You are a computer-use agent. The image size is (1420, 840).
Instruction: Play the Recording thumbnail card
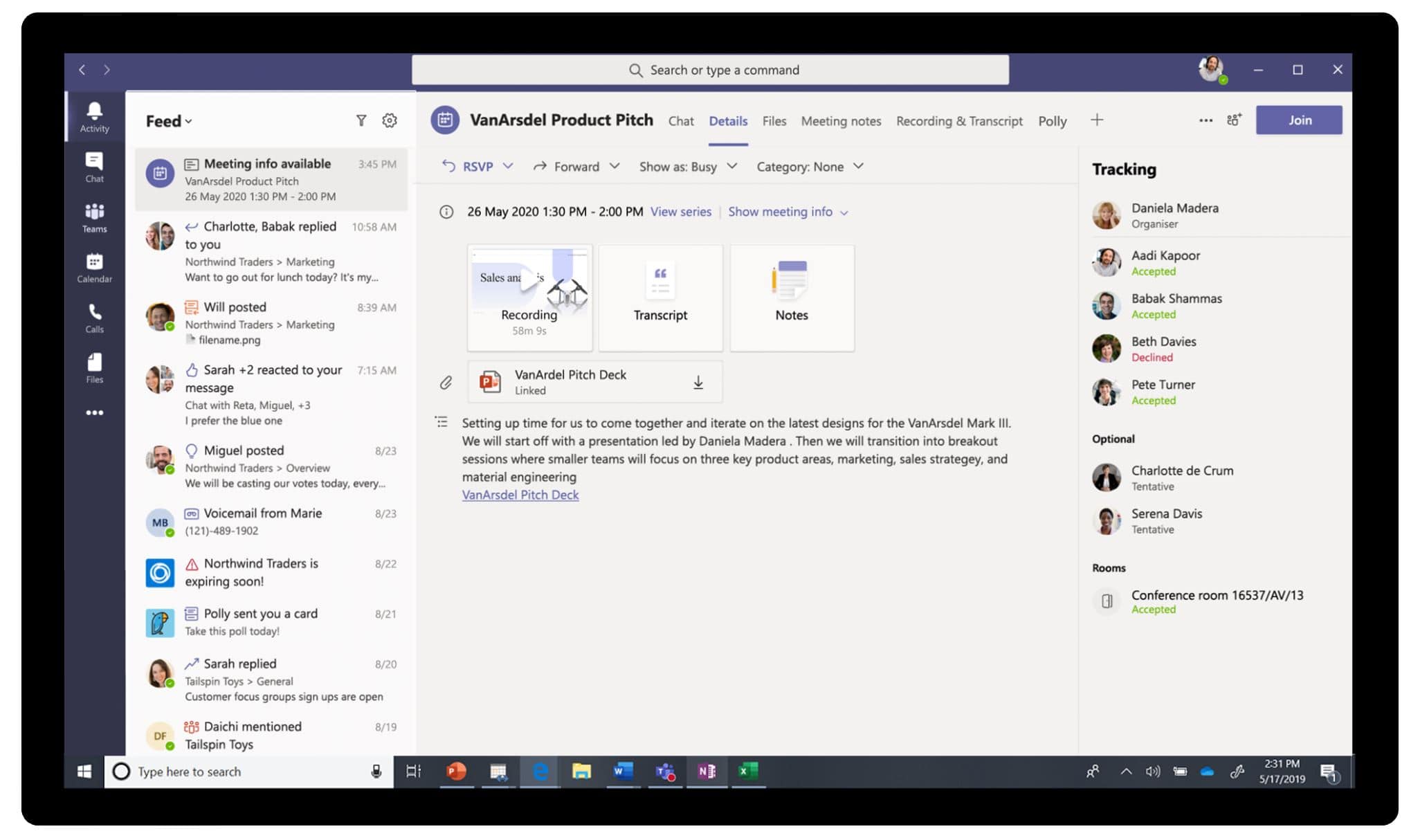pyautogui.click(x=529, y=298)
